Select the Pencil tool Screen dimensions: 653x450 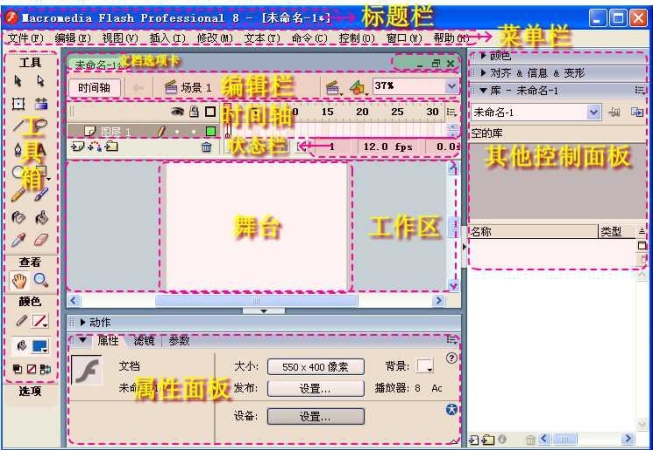click(x=18, y=194)
